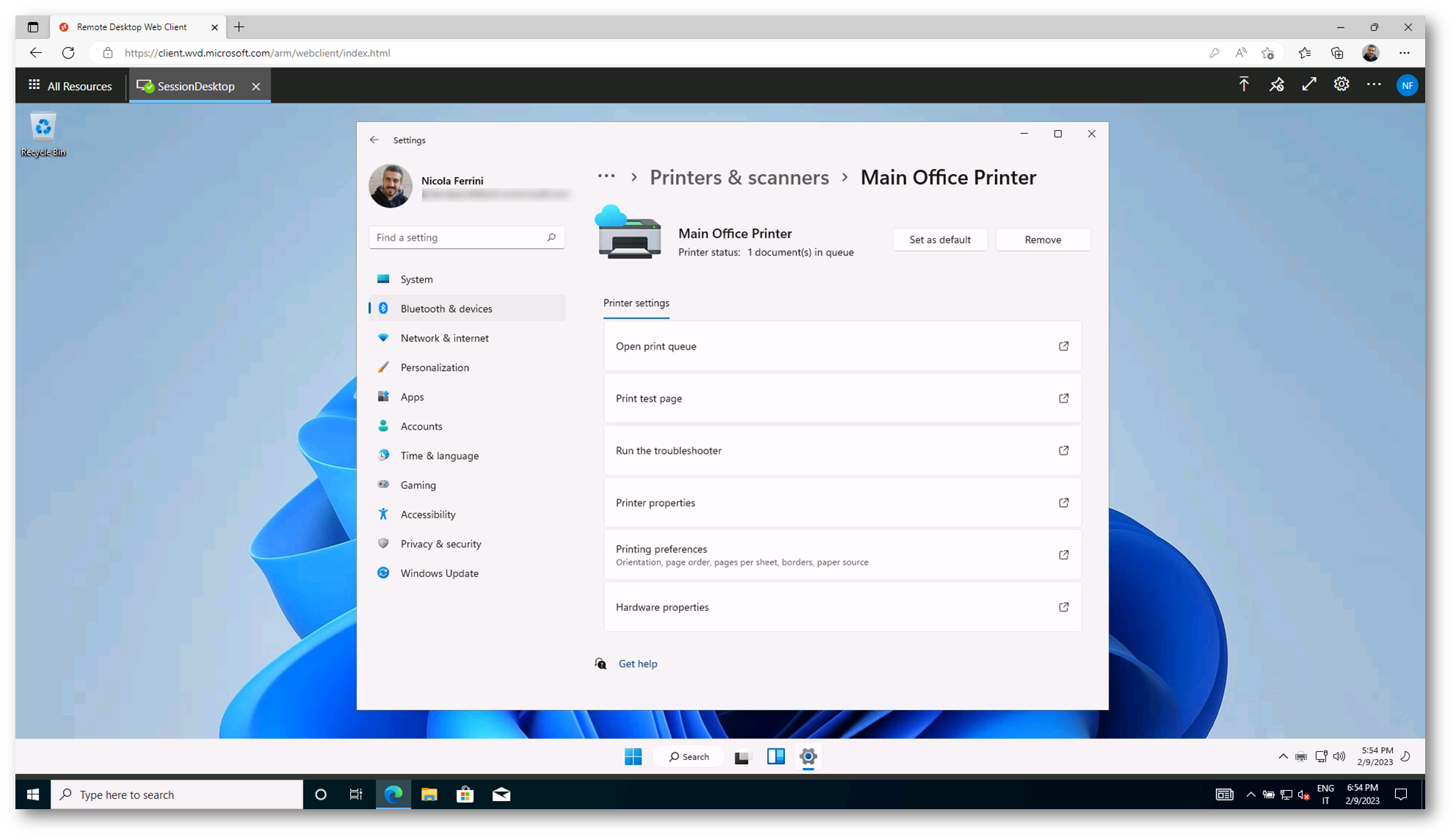Click the Get help chat icon
Image resolution: width=1456 pixels, height=840 pixels.
pyautogui.click(x=600, y=663)
